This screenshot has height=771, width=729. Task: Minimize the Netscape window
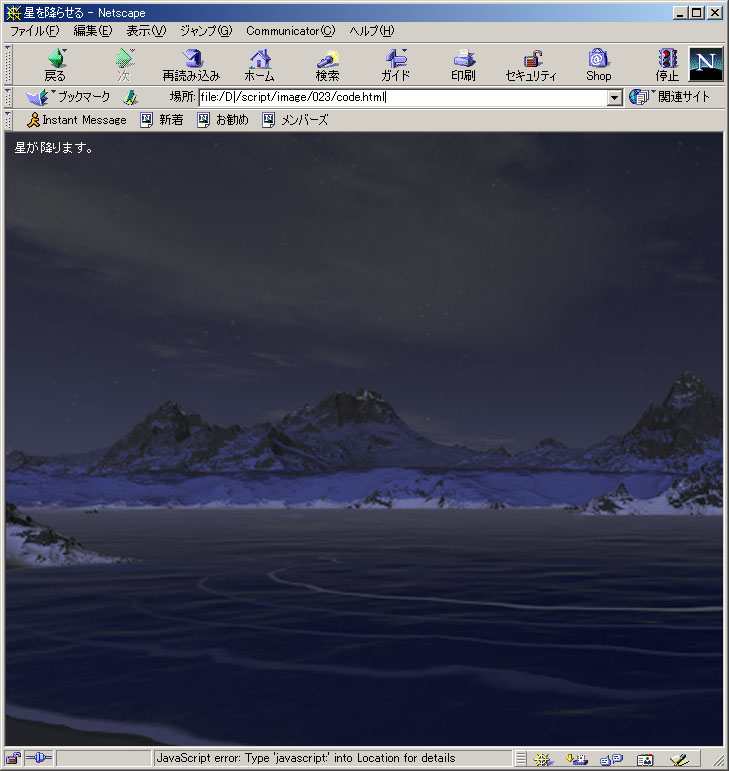(x=680, y=13)
